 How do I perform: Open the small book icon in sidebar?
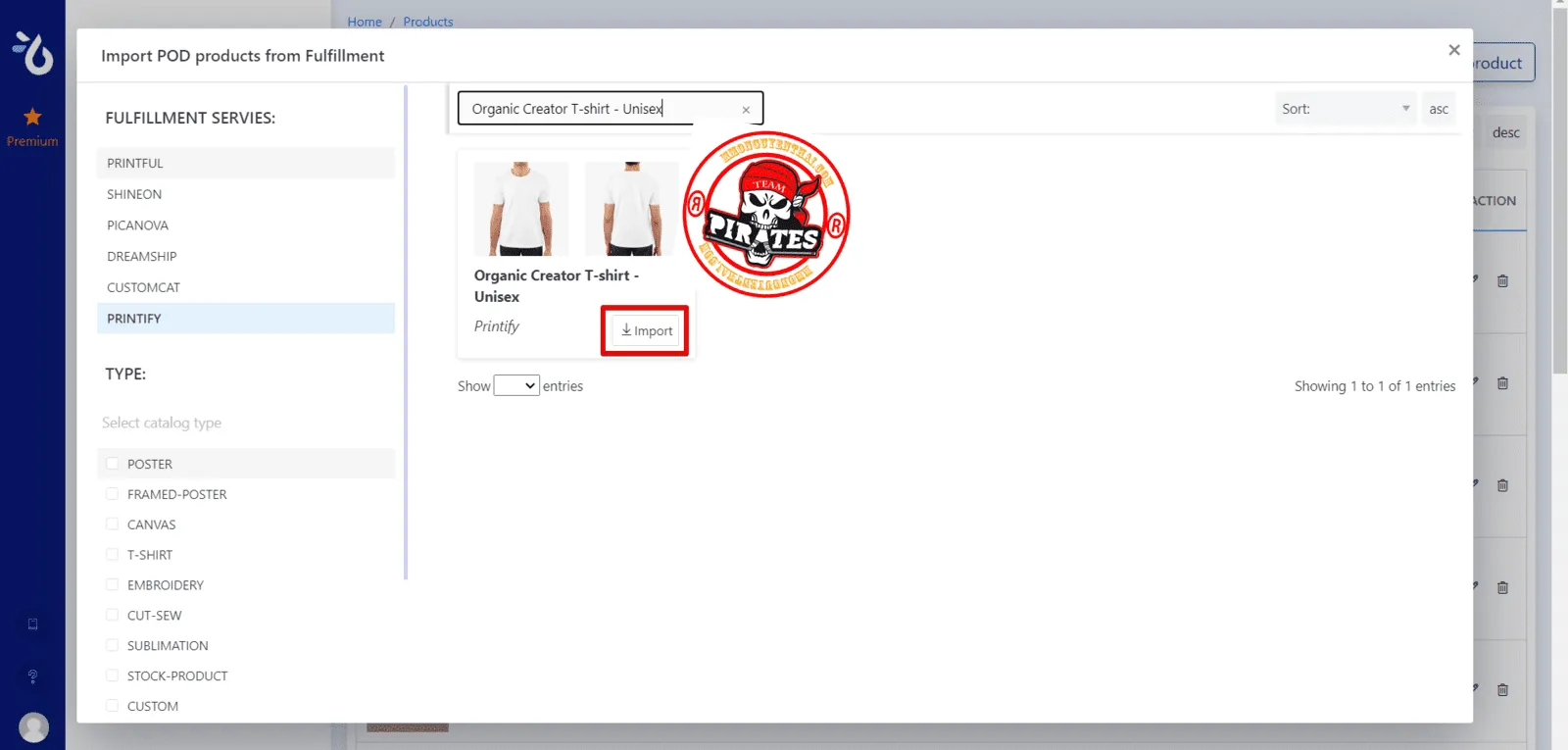tap(32, 625)
